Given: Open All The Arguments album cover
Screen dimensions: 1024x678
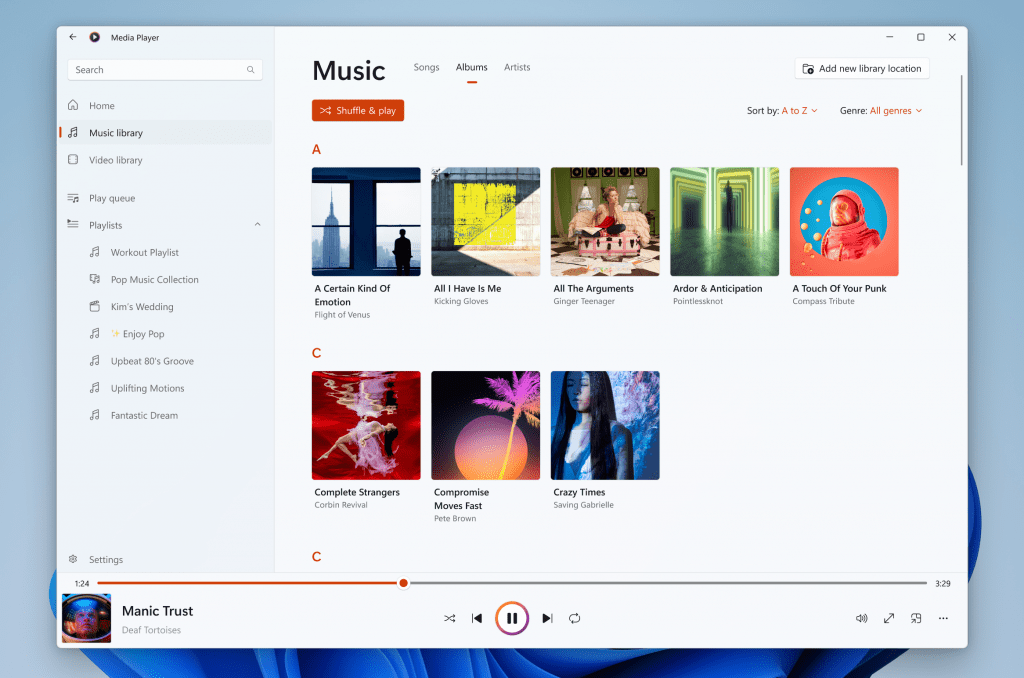Looking at the screenshot, I should 605,221.
